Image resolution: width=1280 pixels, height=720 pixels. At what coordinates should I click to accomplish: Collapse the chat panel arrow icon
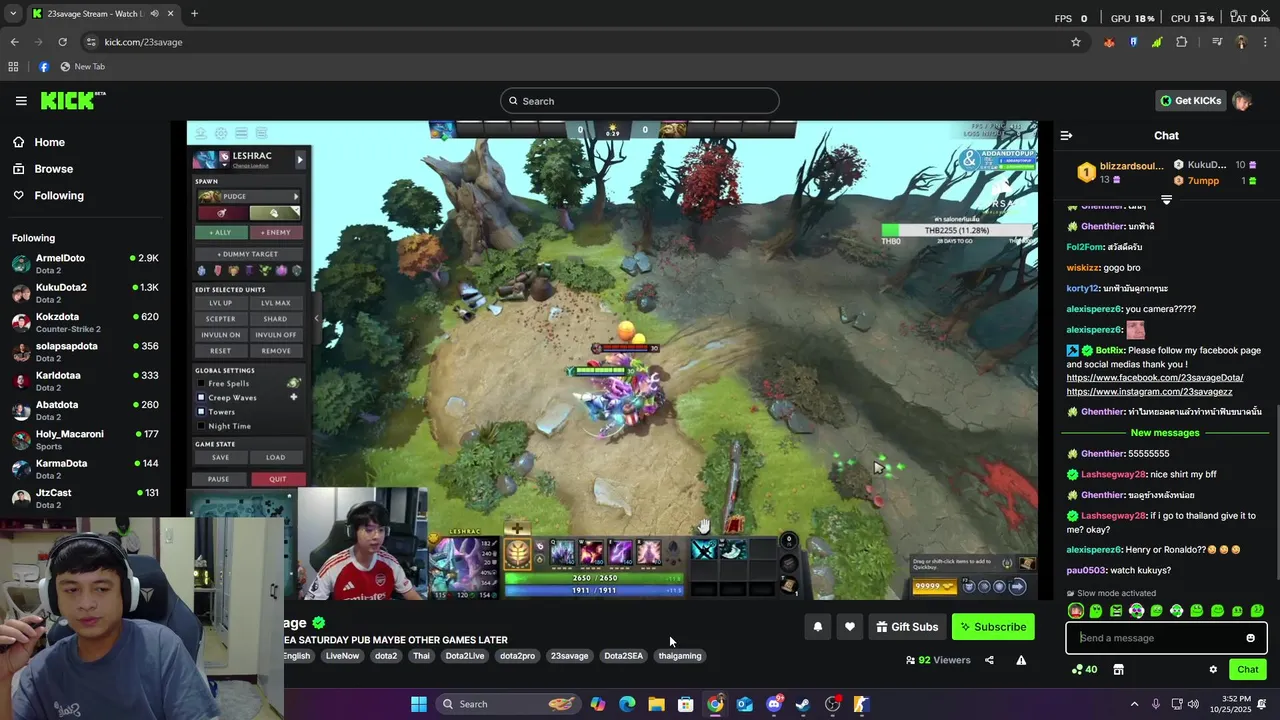click(1066, 135)
